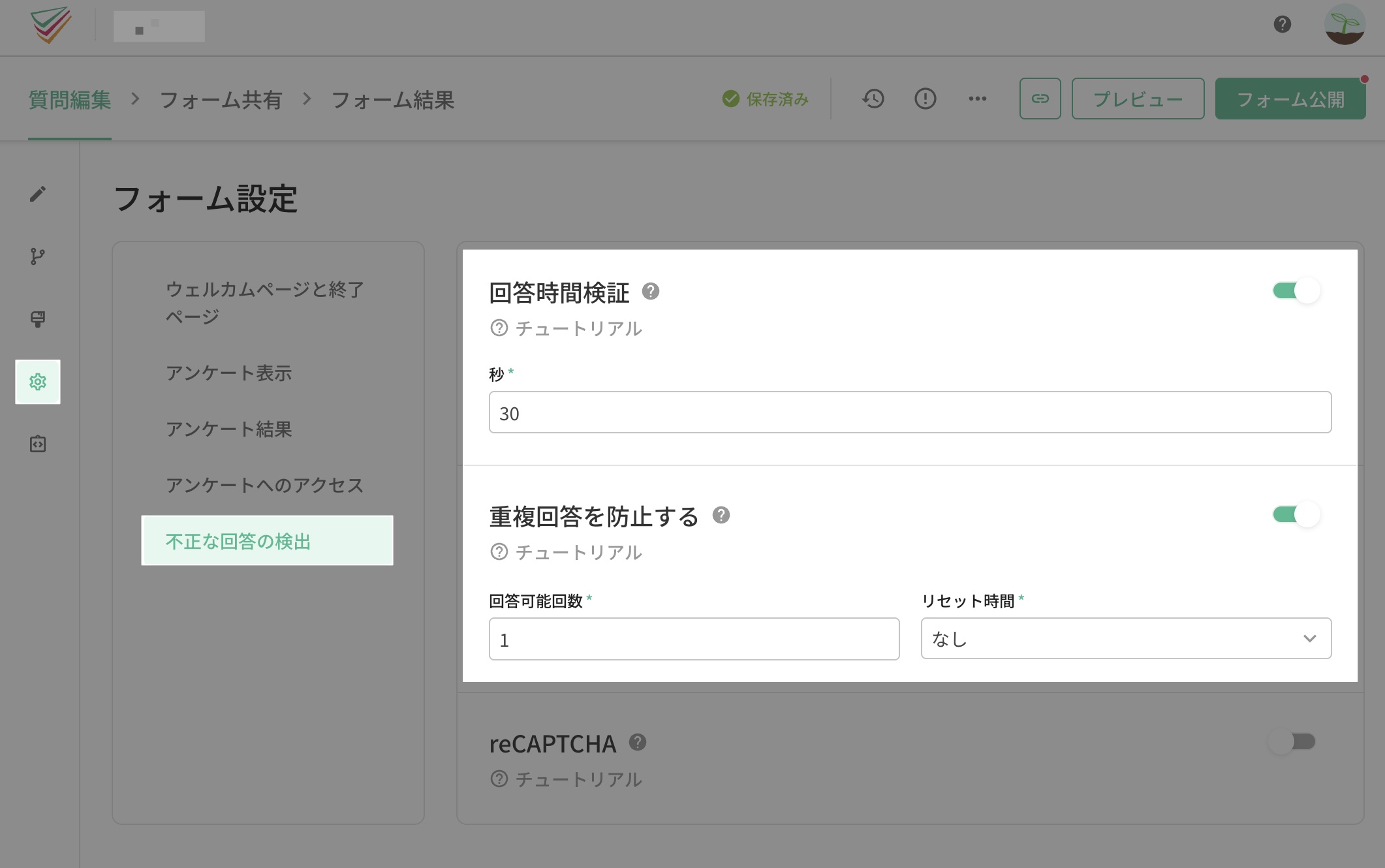
Task: Select アンケート表示 menu item
Action: [x=268, y=373]
